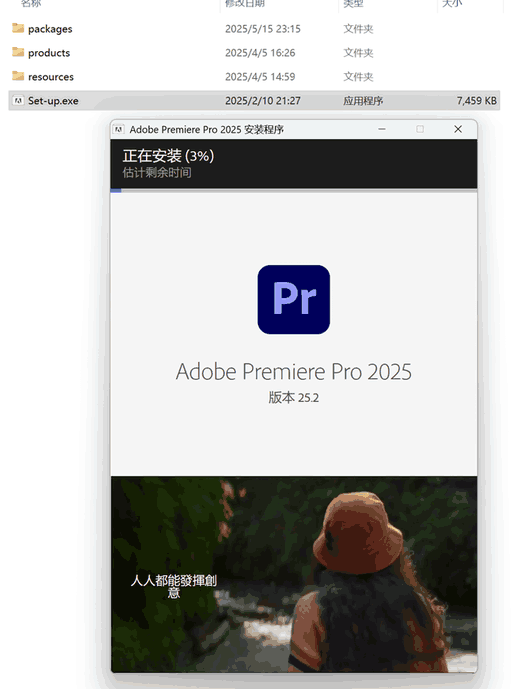Select the resources folder icon
Viewport: 519px width, 689px height.
tap(18, 76)
